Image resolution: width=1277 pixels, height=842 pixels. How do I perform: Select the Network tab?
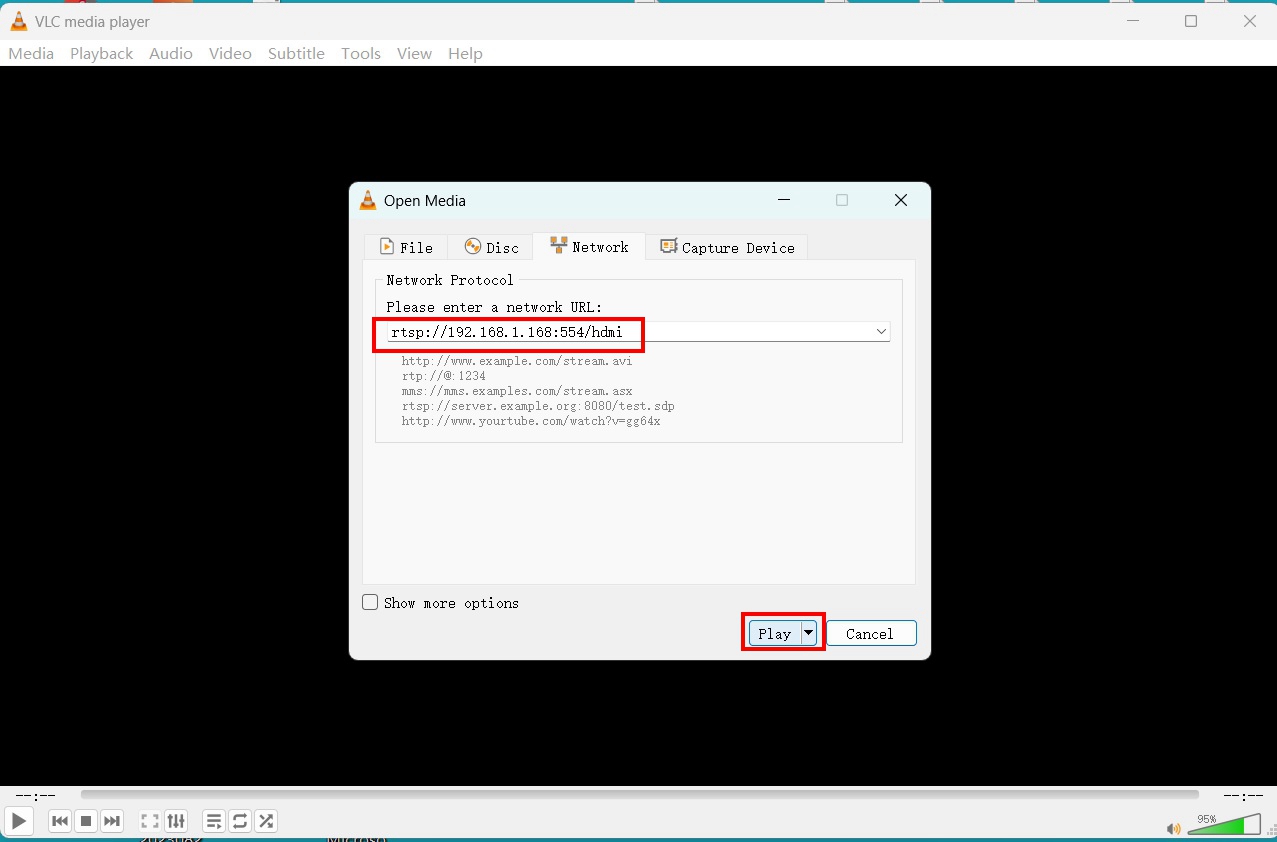point(589,246)
